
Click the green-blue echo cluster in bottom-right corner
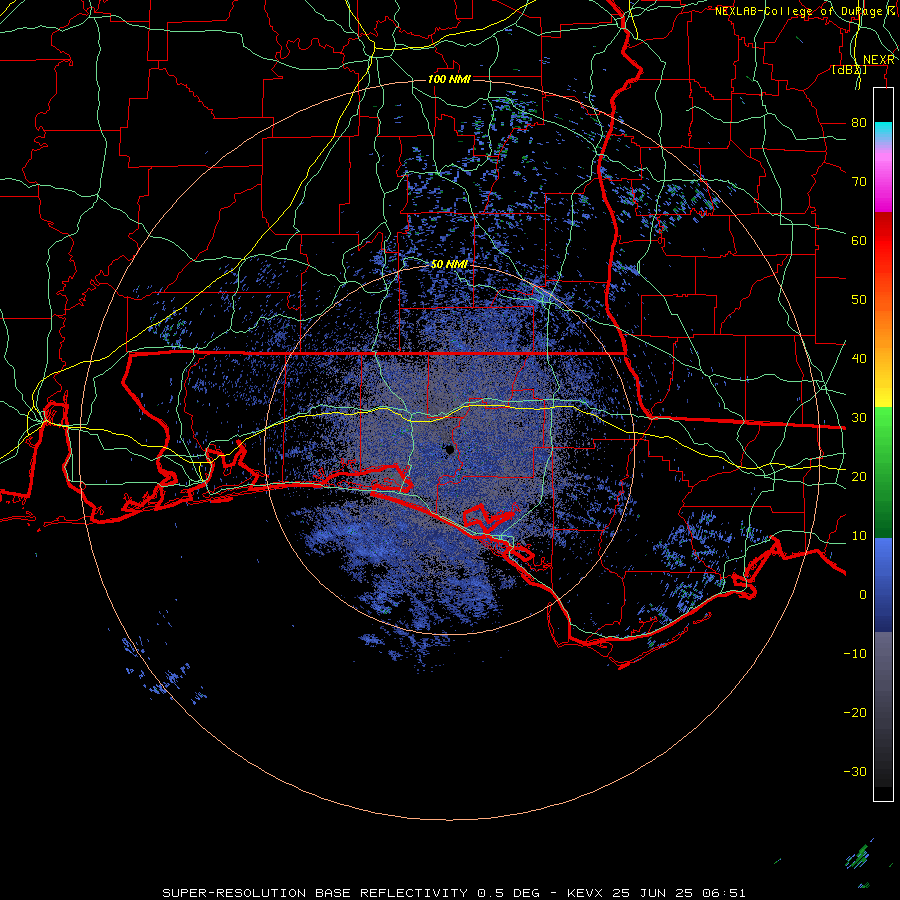(859, 858)
